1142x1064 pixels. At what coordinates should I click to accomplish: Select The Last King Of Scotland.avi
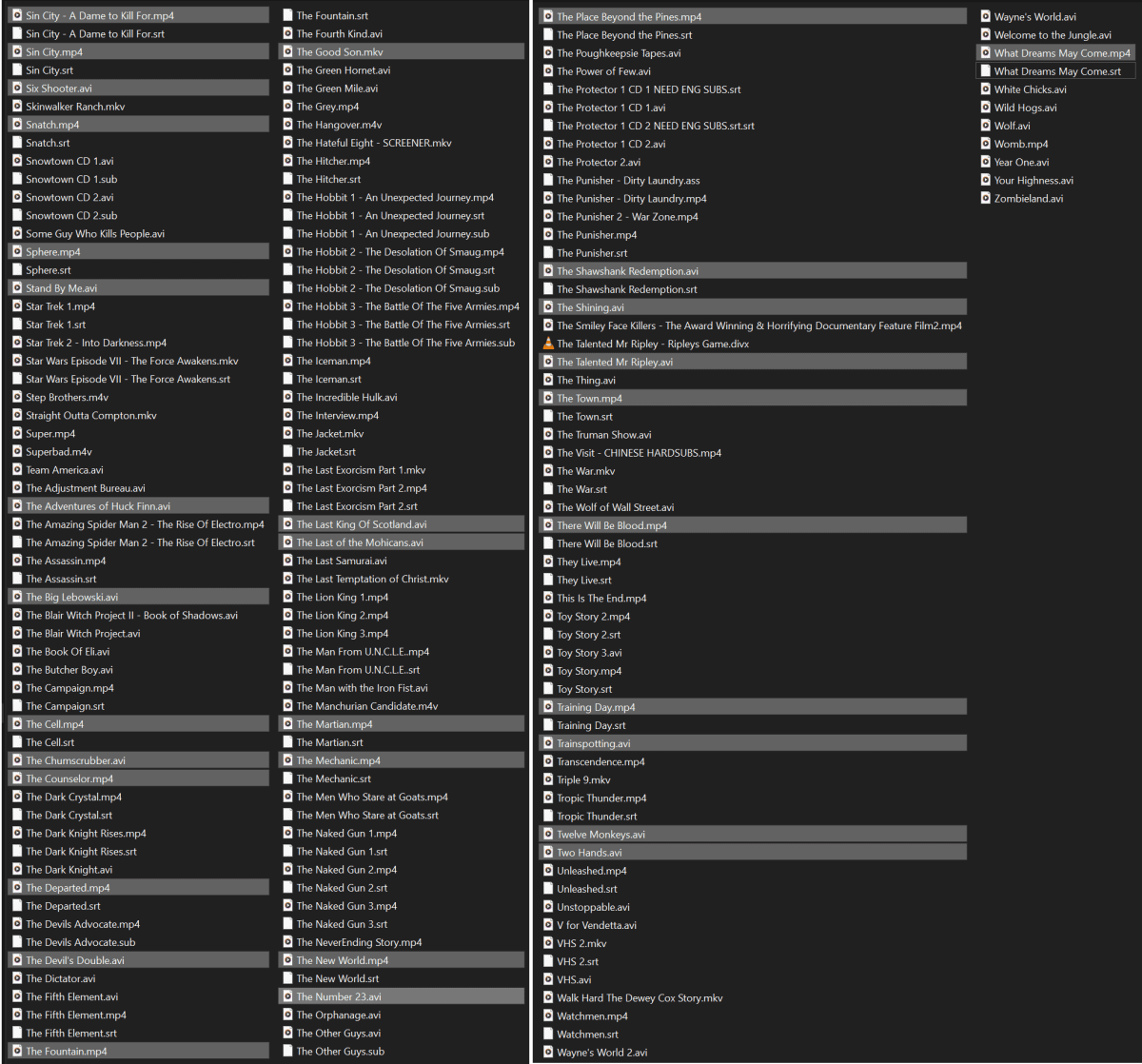(x=402, y=524)
